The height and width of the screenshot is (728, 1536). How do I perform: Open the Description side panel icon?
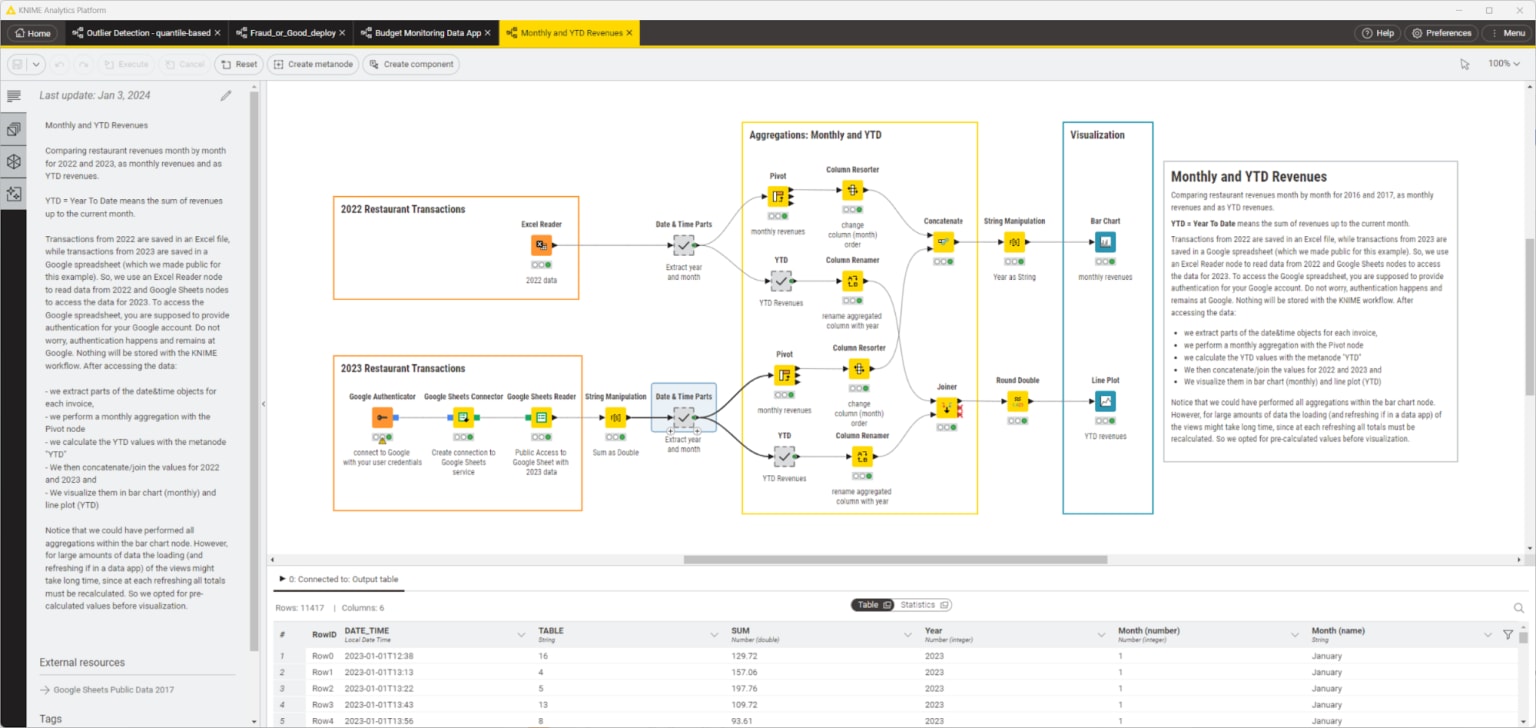pyautogui.click(x=14, y=97)
